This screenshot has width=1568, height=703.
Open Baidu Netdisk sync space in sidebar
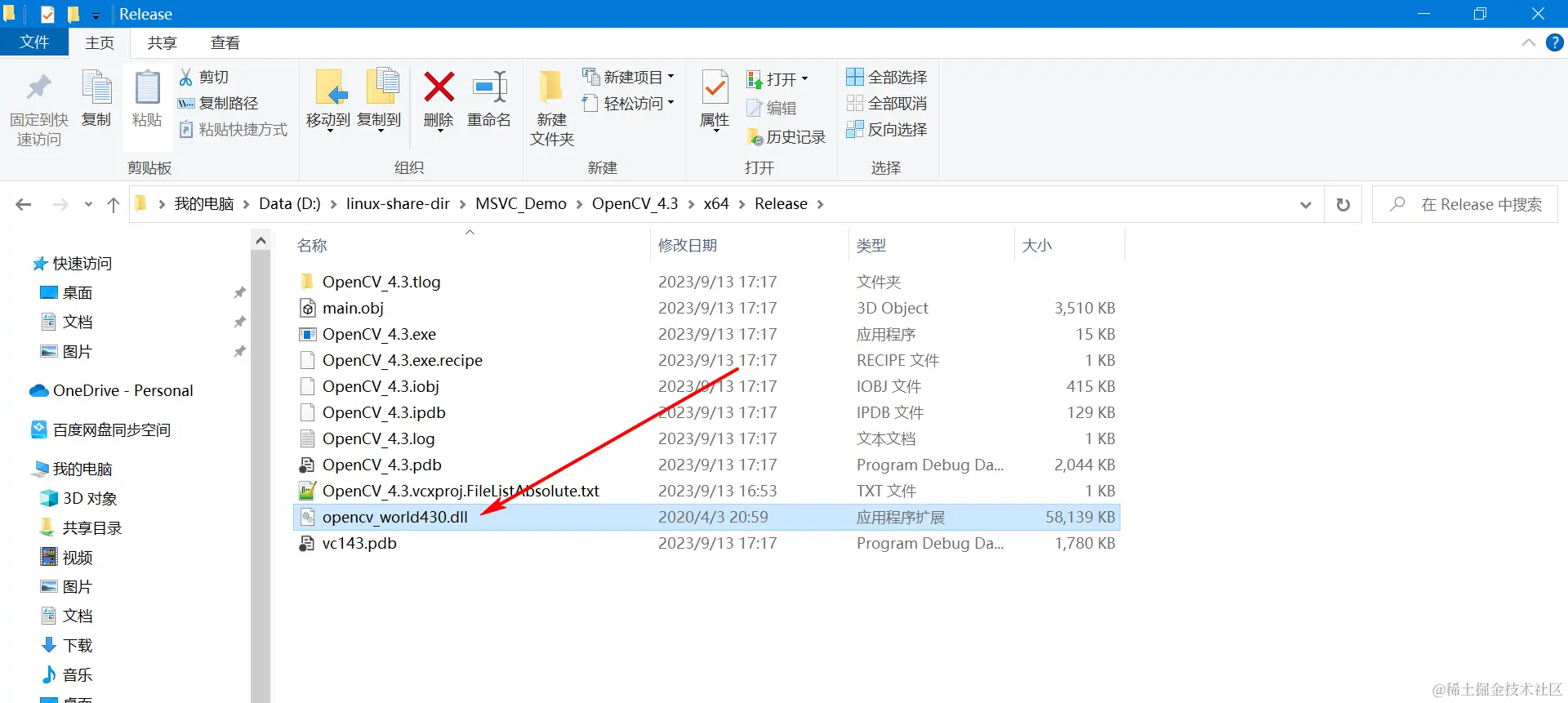(x=101, y=429)
